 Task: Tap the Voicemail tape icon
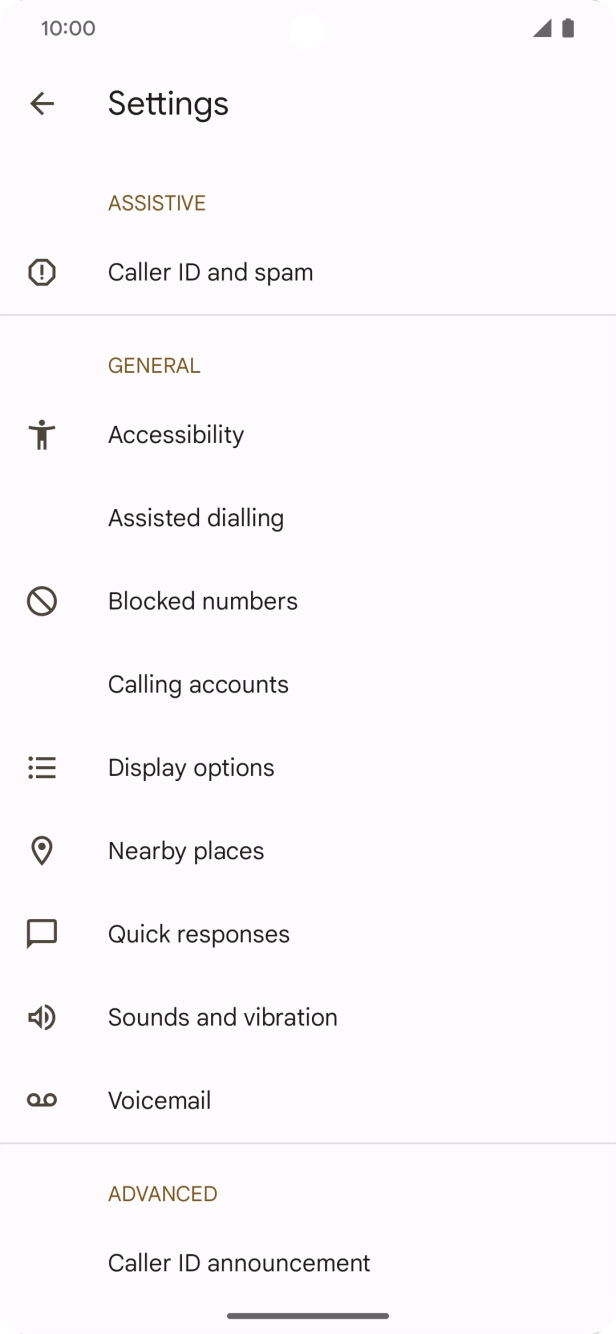pyautogui.click(x=42, y=1101)
